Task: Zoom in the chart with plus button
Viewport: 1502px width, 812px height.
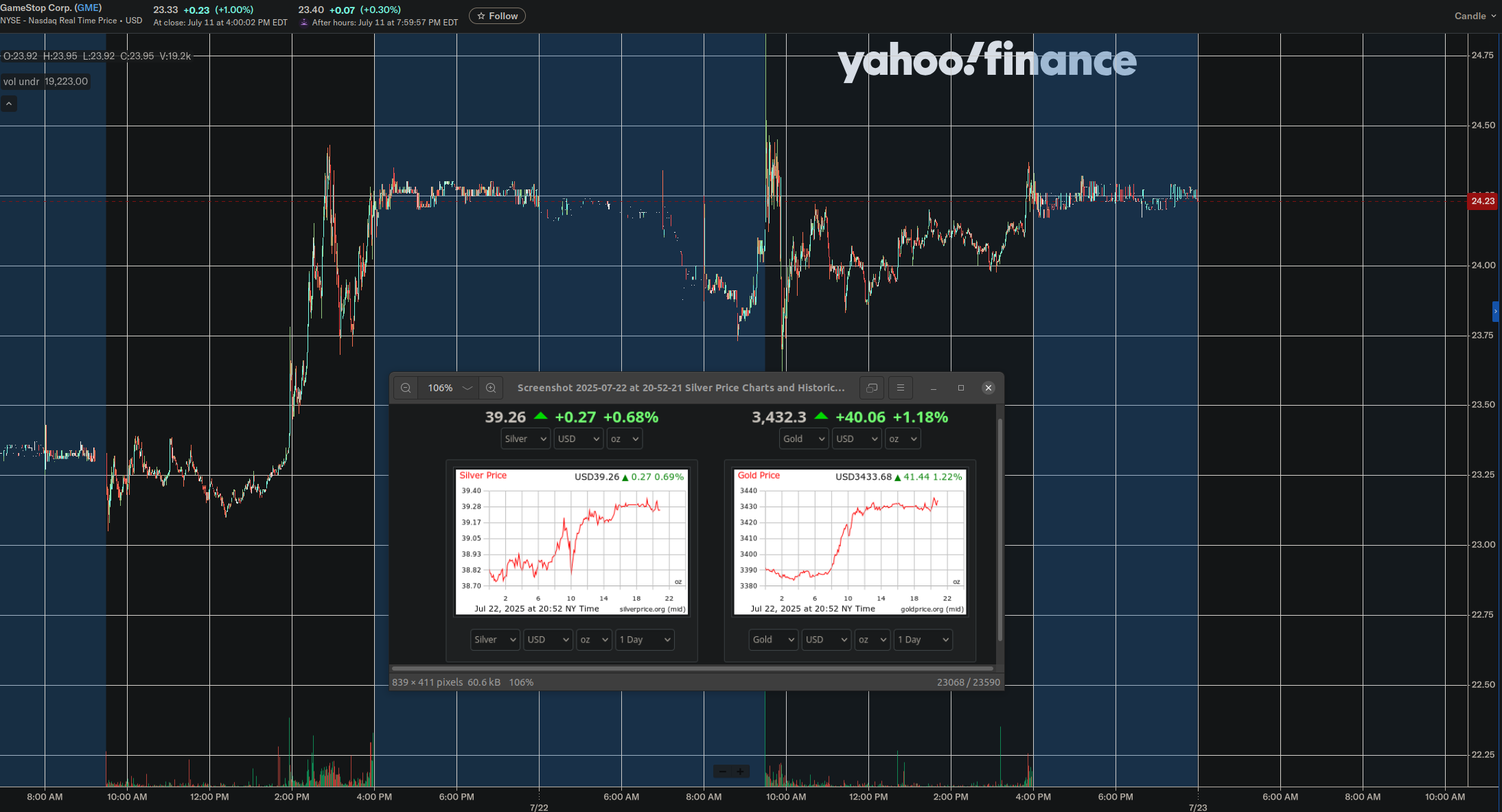Action: [740, 772]
